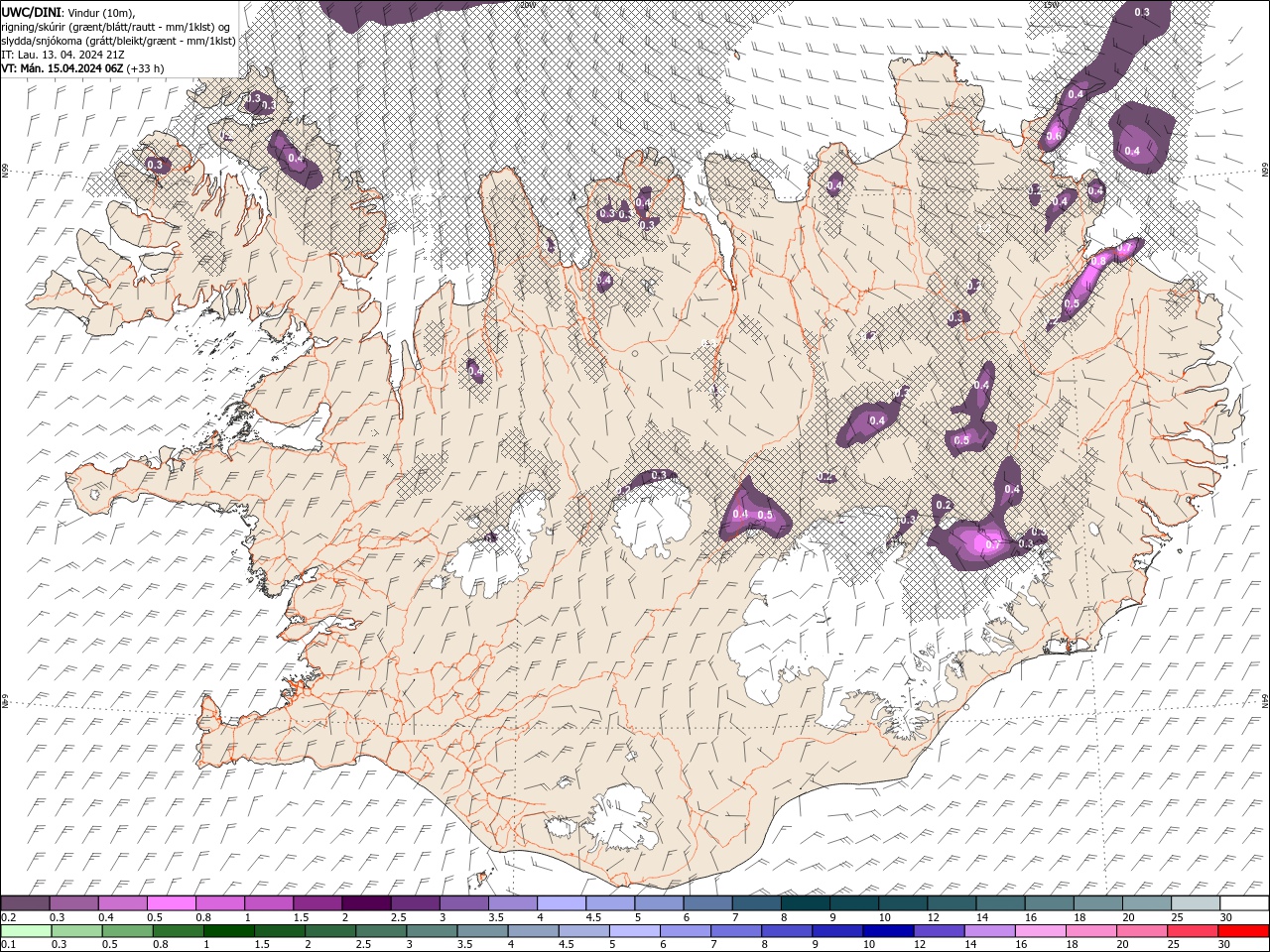Pick the darkest purple top-row swatch between 2 and 2.5
The height and width of the screenshot is (952, 1270).
click(x=366, y=903)
